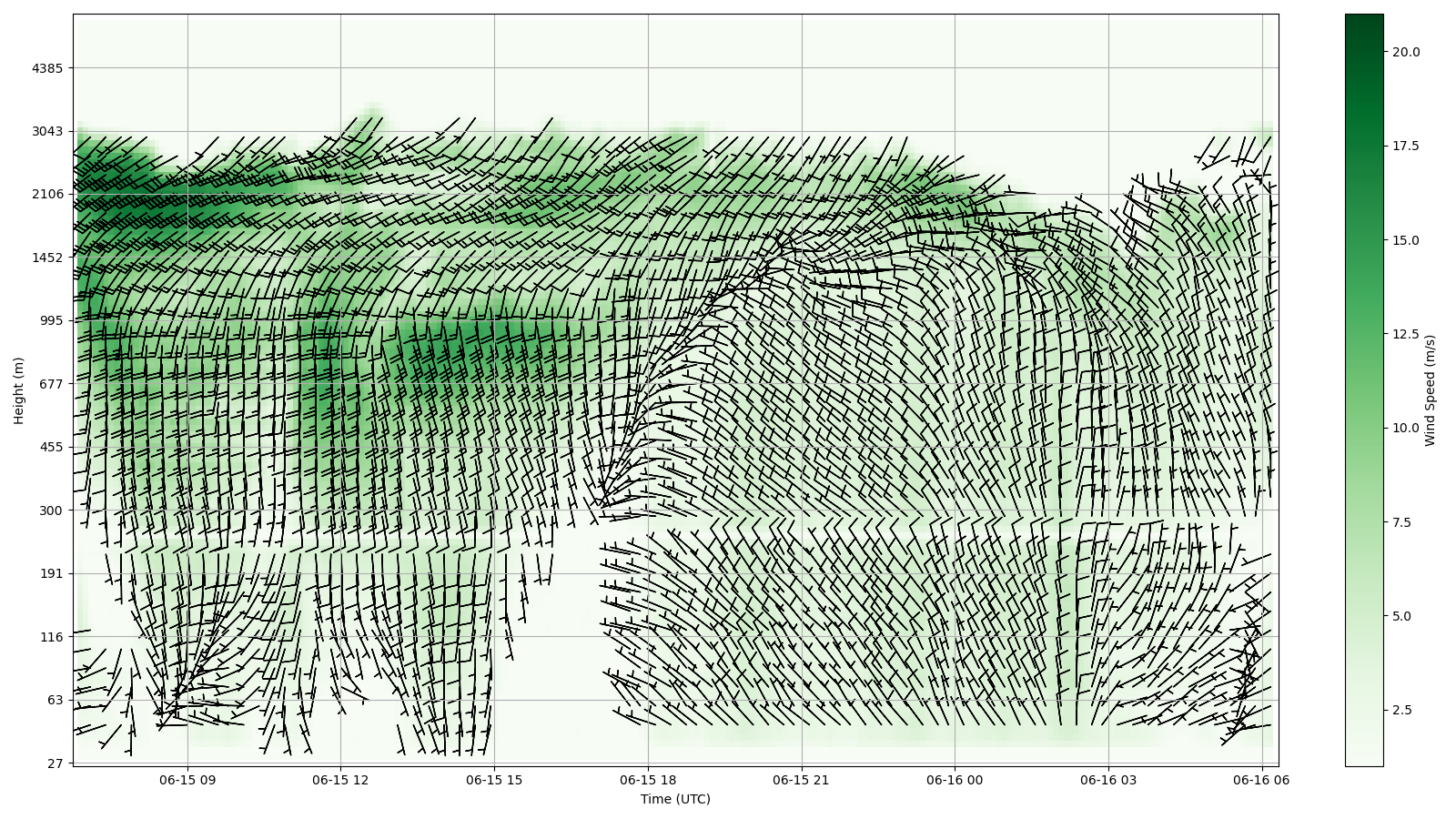Click the 20.0 colorbar tick label
The width and height of the screenshot is (1456, 819).
1405,52
